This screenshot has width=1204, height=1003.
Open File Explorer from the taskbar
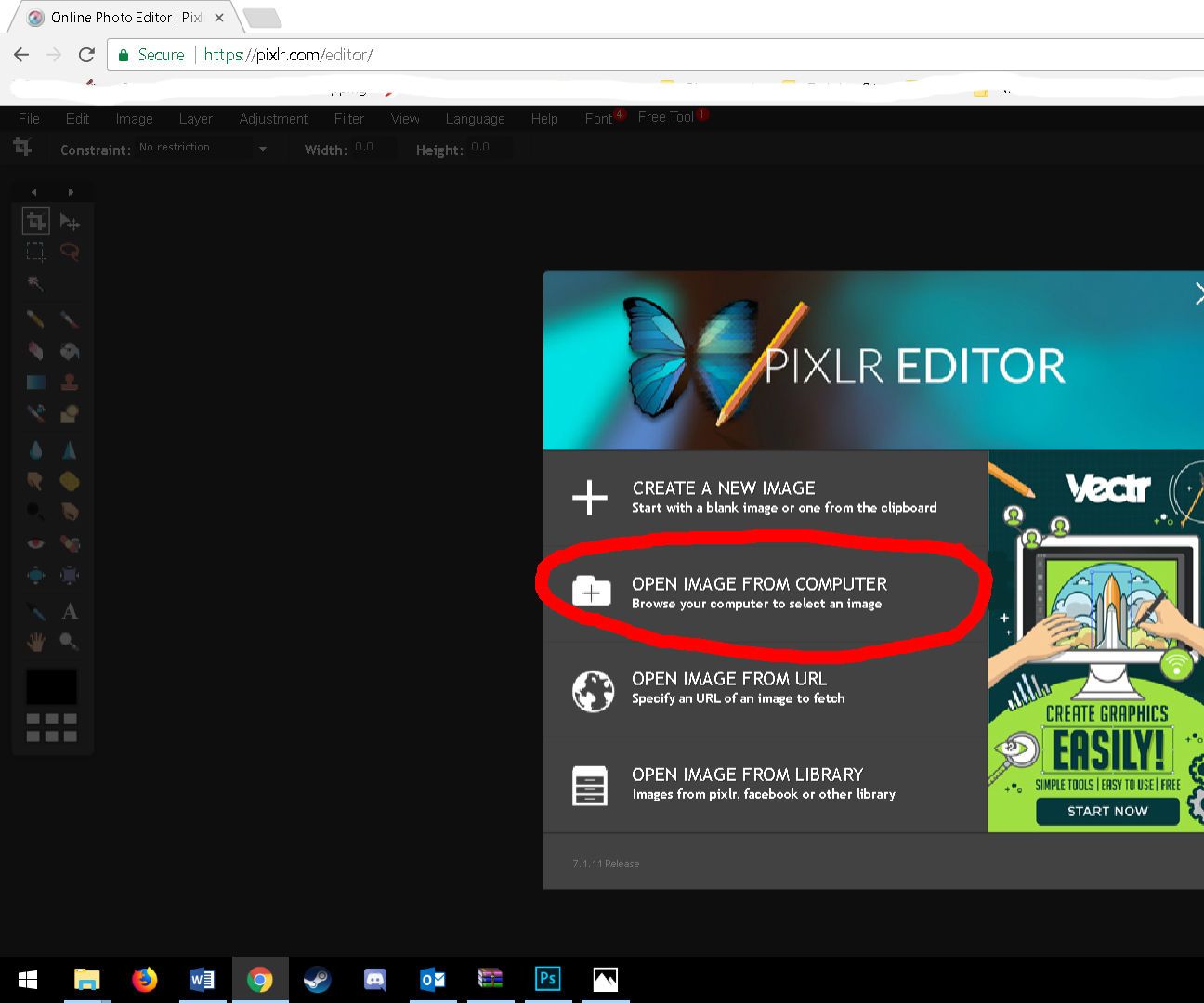[86, 980]
